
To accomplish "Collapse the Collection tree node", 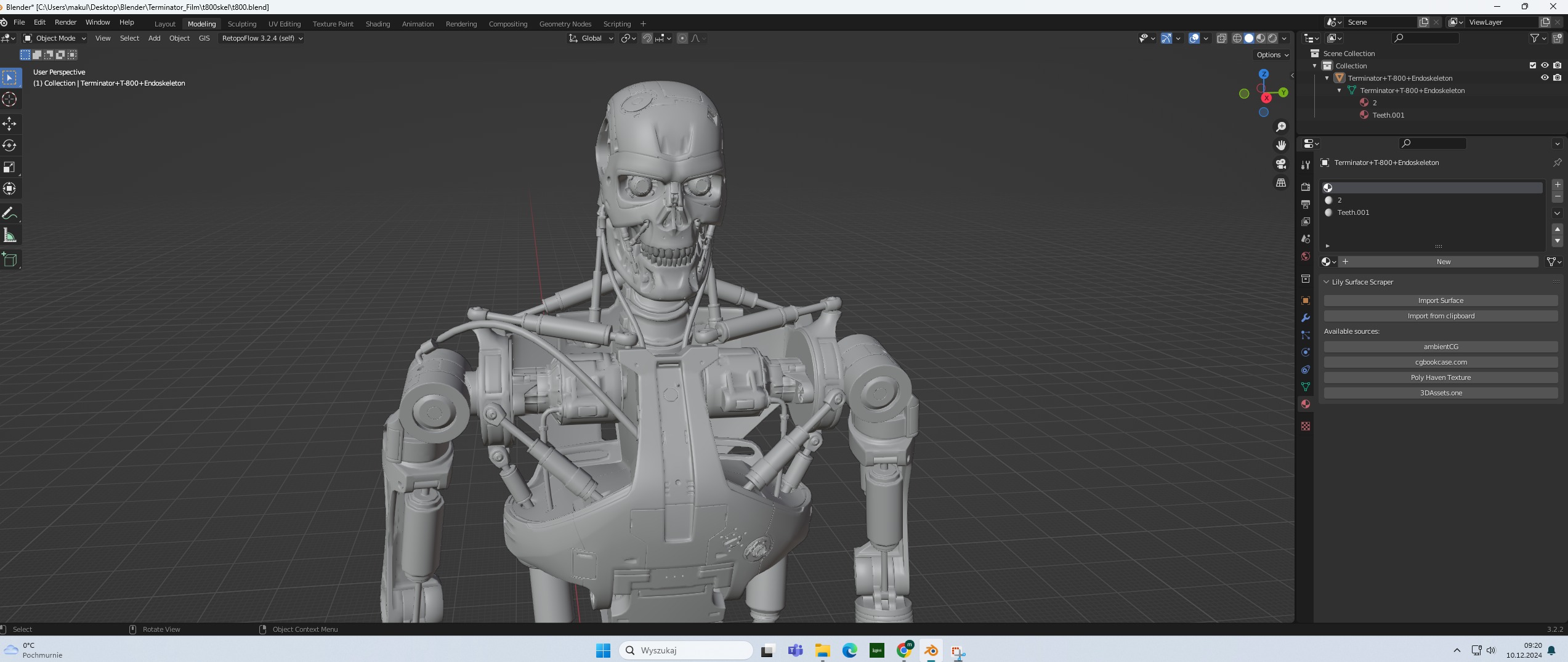I will [1314, 66].
